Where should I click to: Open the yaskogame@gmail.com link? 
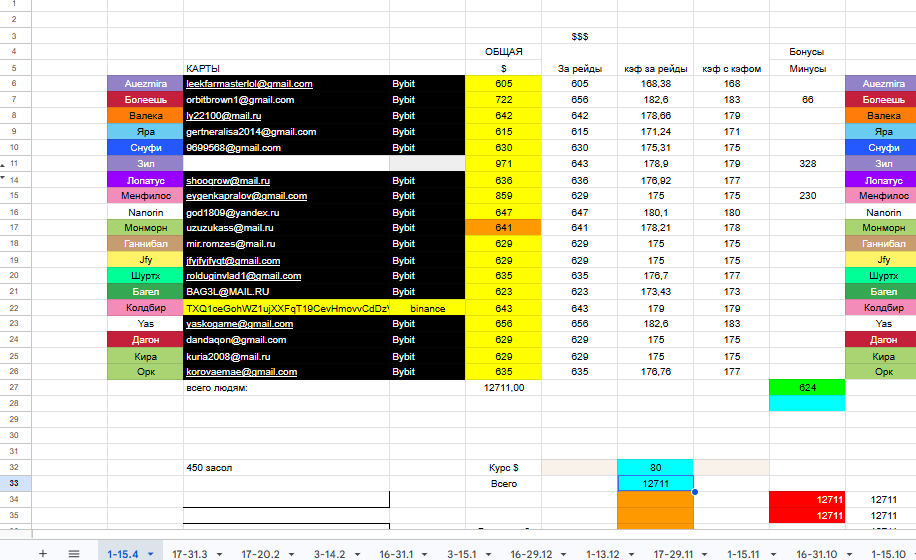click(x=240, y=324)
